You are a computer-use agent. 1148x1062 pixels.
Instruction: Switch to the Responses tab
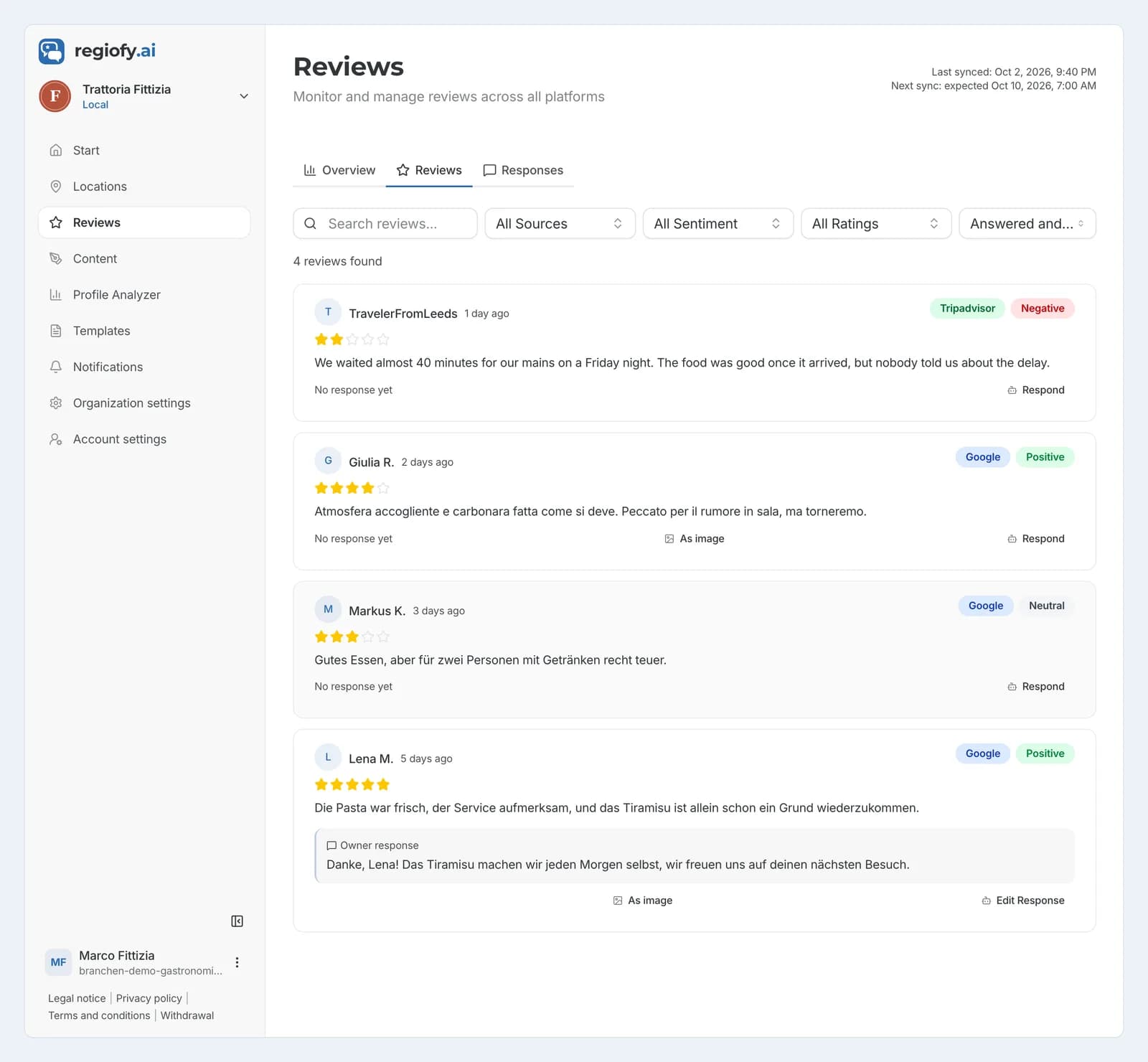523,171
